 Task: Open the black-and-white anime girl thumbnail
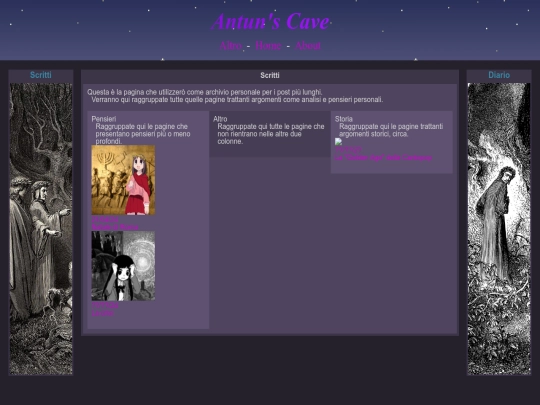coord(123,266)
